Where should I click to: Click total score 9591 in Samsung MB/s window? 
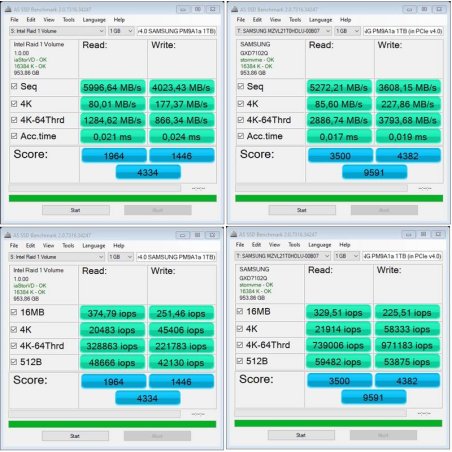point(374,172)
